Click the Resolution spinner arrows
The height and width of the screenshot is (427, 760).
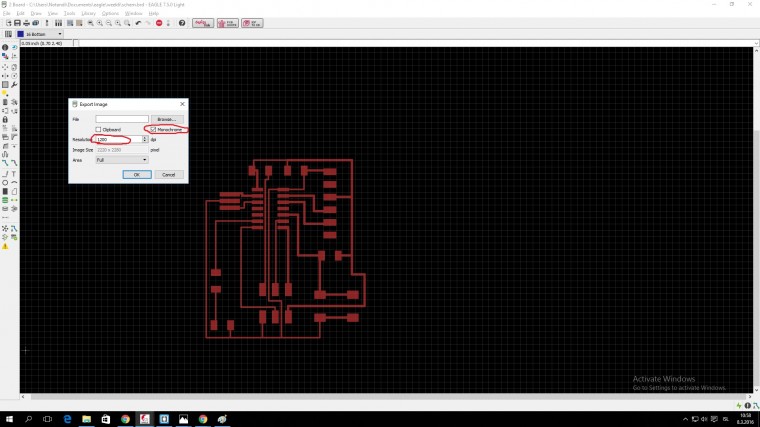(x=144, y=139)
